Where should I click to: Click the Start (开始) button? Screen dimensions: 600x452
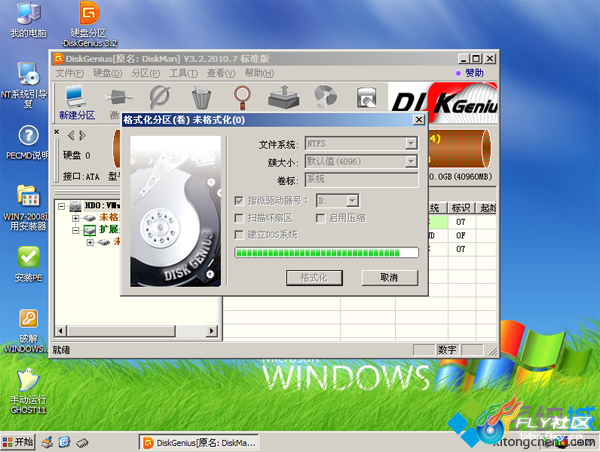pyautogui.click(x=18, y=442)
